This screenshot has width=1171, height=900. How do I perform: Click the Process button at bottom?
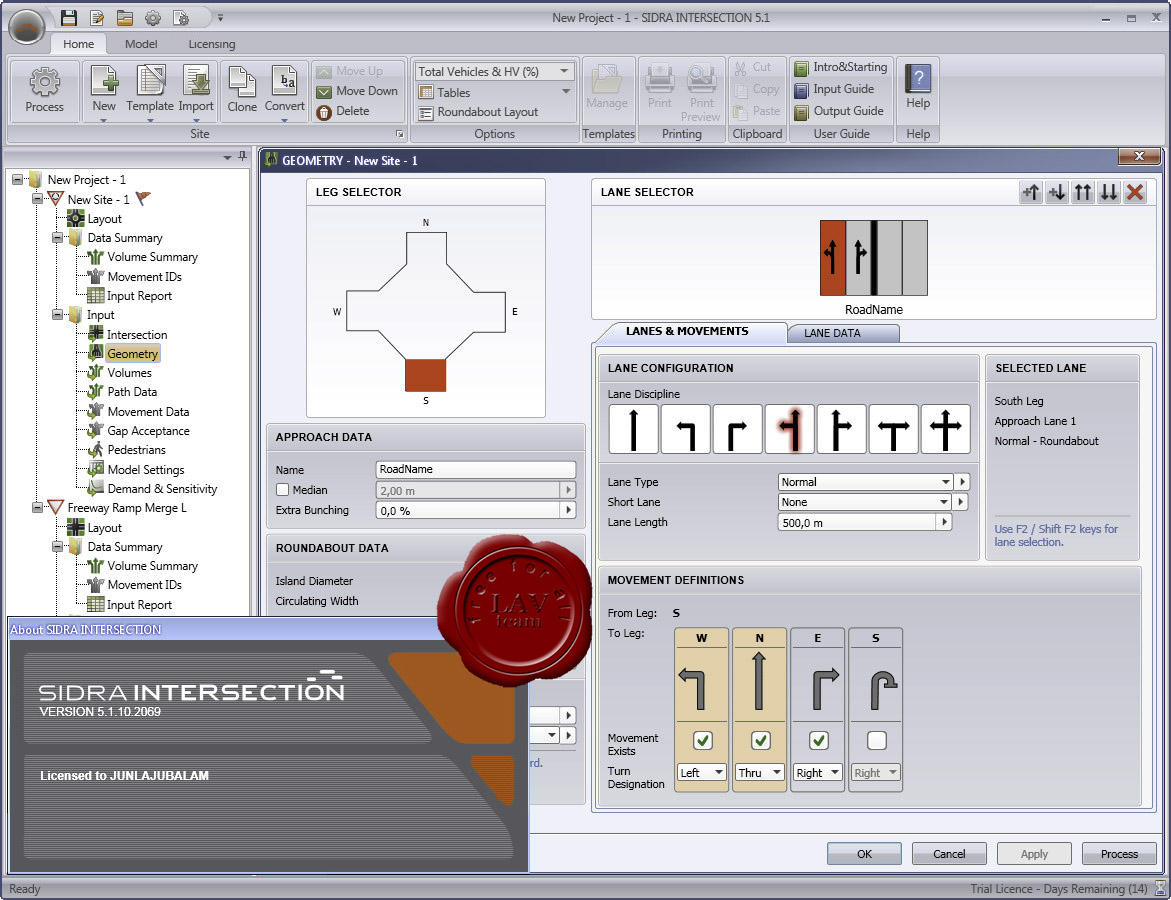[1119, 854]
